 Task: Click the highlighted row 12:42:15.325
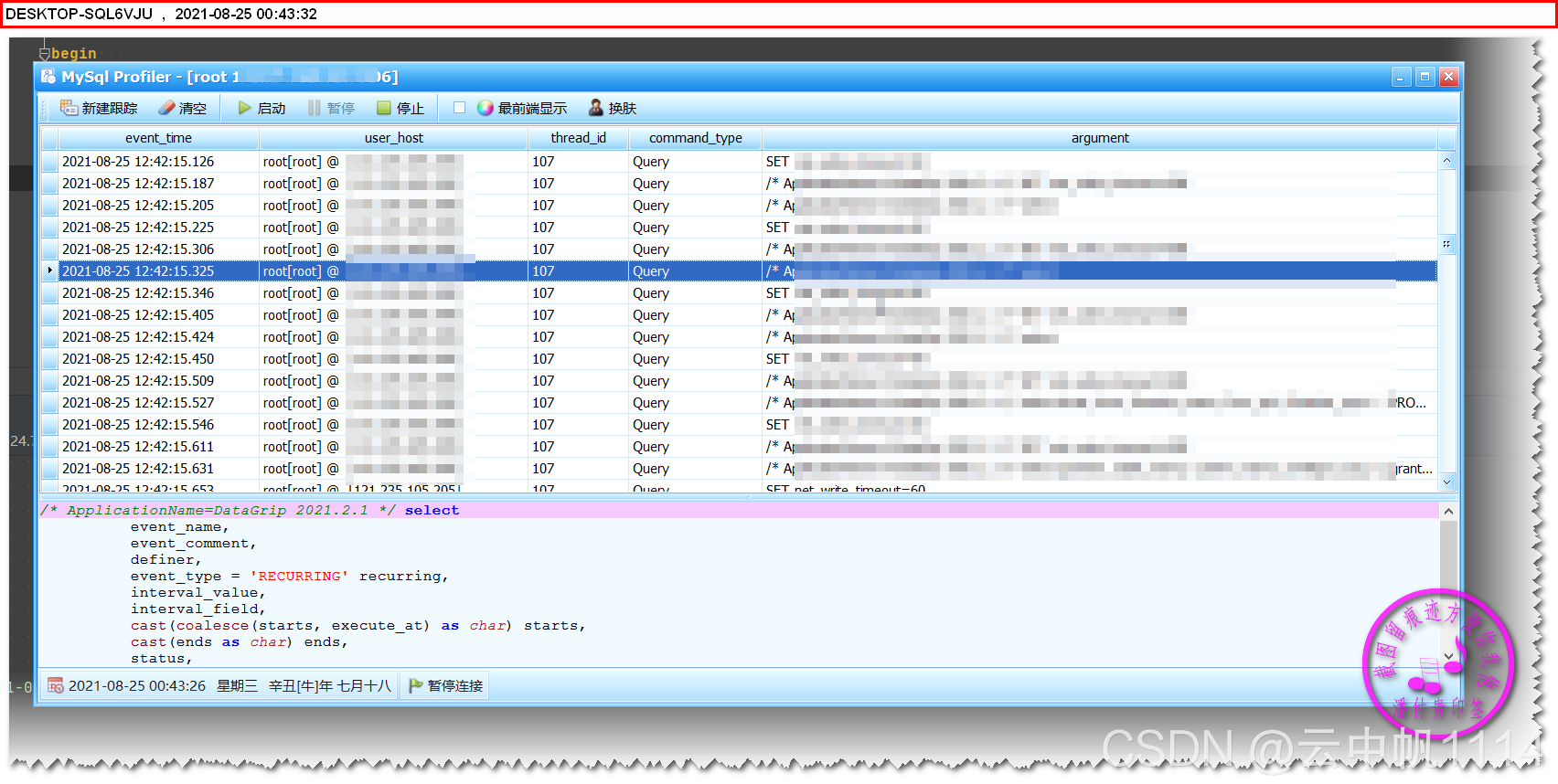point(739,271)
